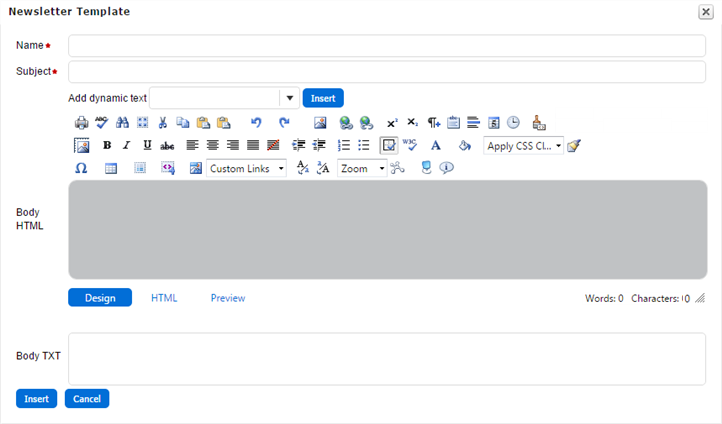Click the background color paint bucket
Screen dimensions: 722x424
pyautogui.click(x=464, y=145)
